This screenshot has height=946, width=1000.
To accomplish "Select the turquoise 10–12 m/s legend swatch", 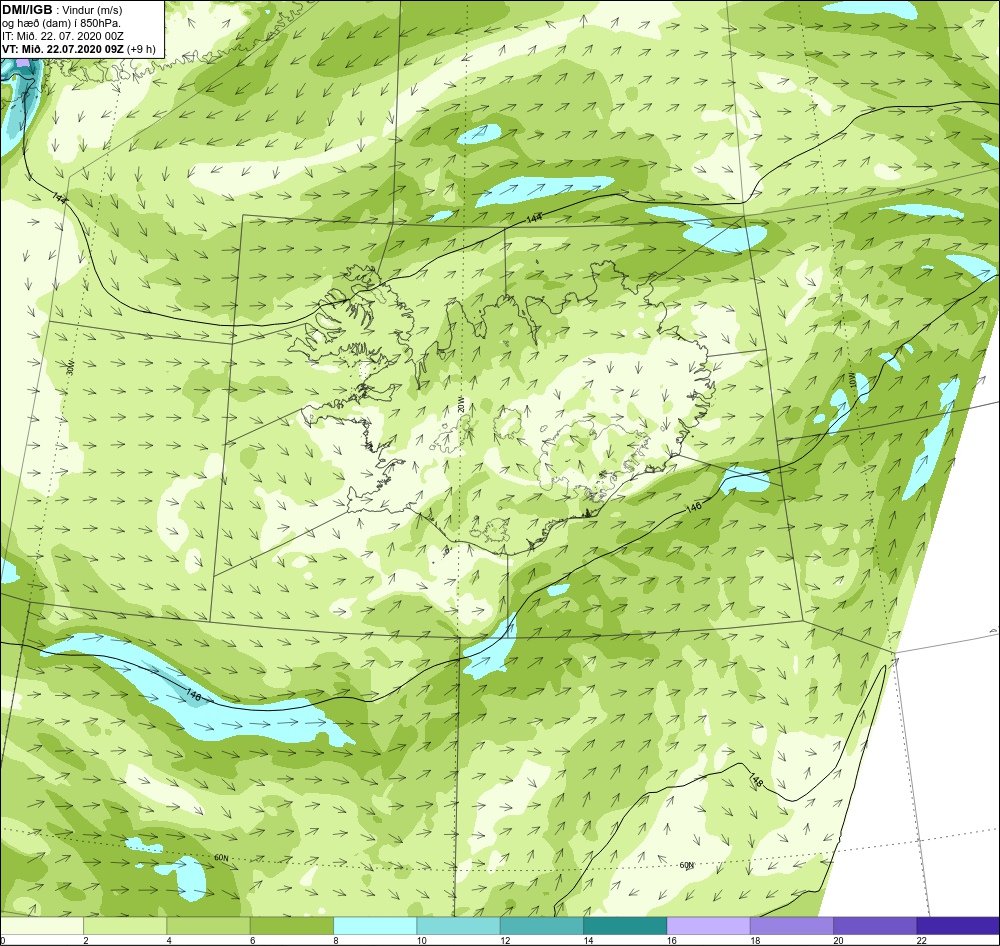I will point(458,925).
